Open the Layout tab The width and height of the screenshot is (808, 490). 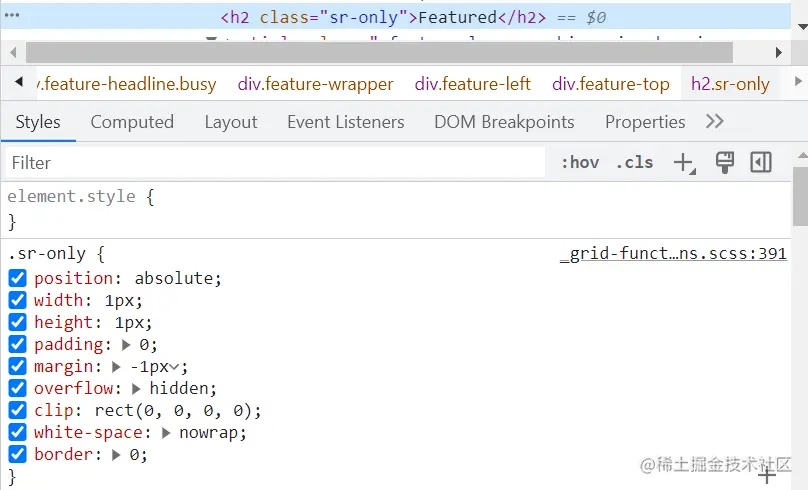pos(231,122)
